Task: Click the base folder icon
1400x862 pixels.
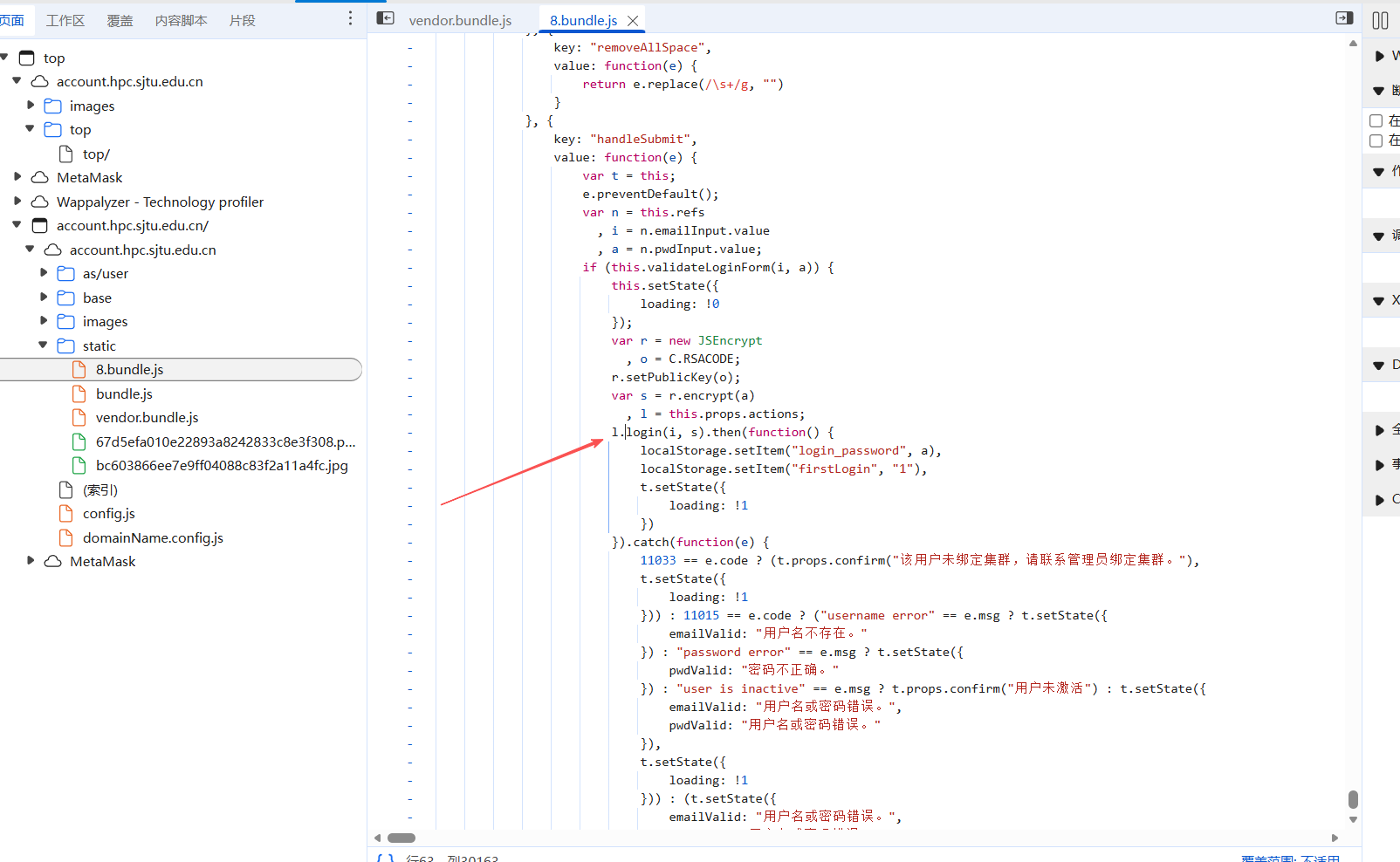Action: [66, 298]
